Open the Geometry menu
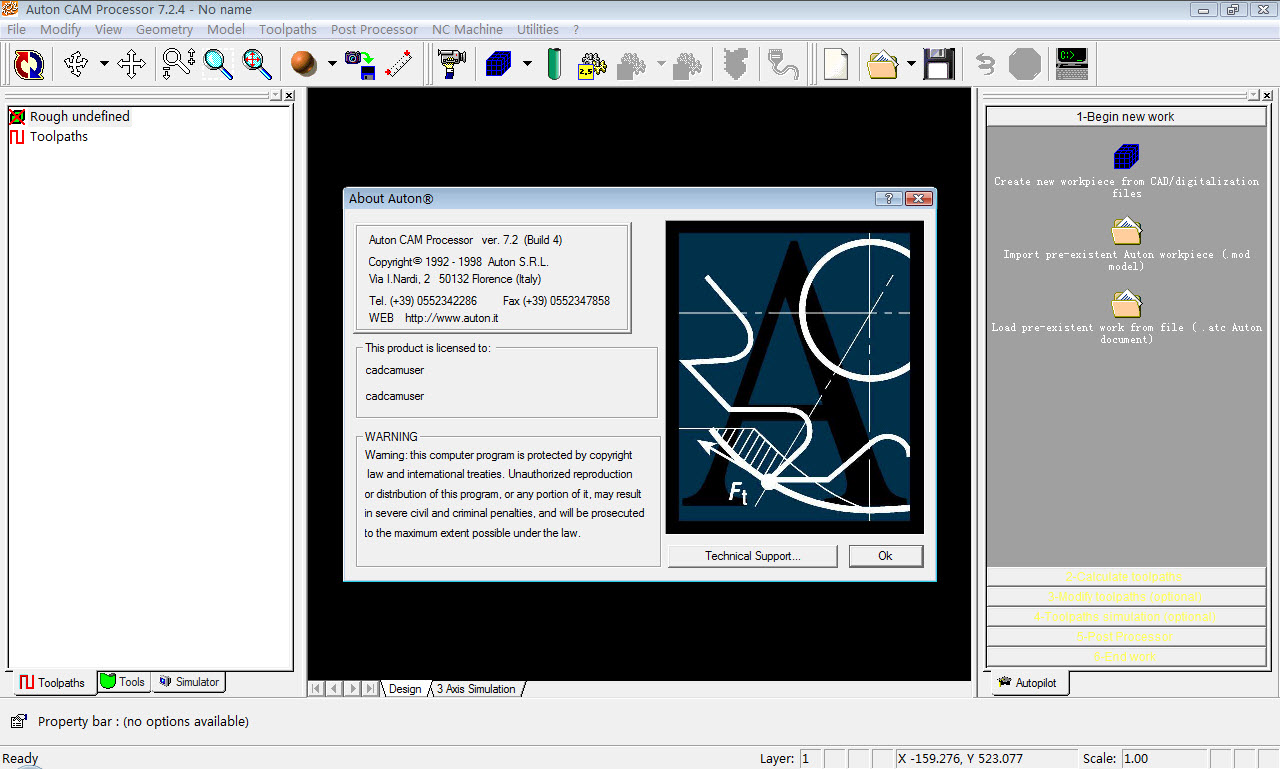1280x769 pixels. [x=164, y=29]
